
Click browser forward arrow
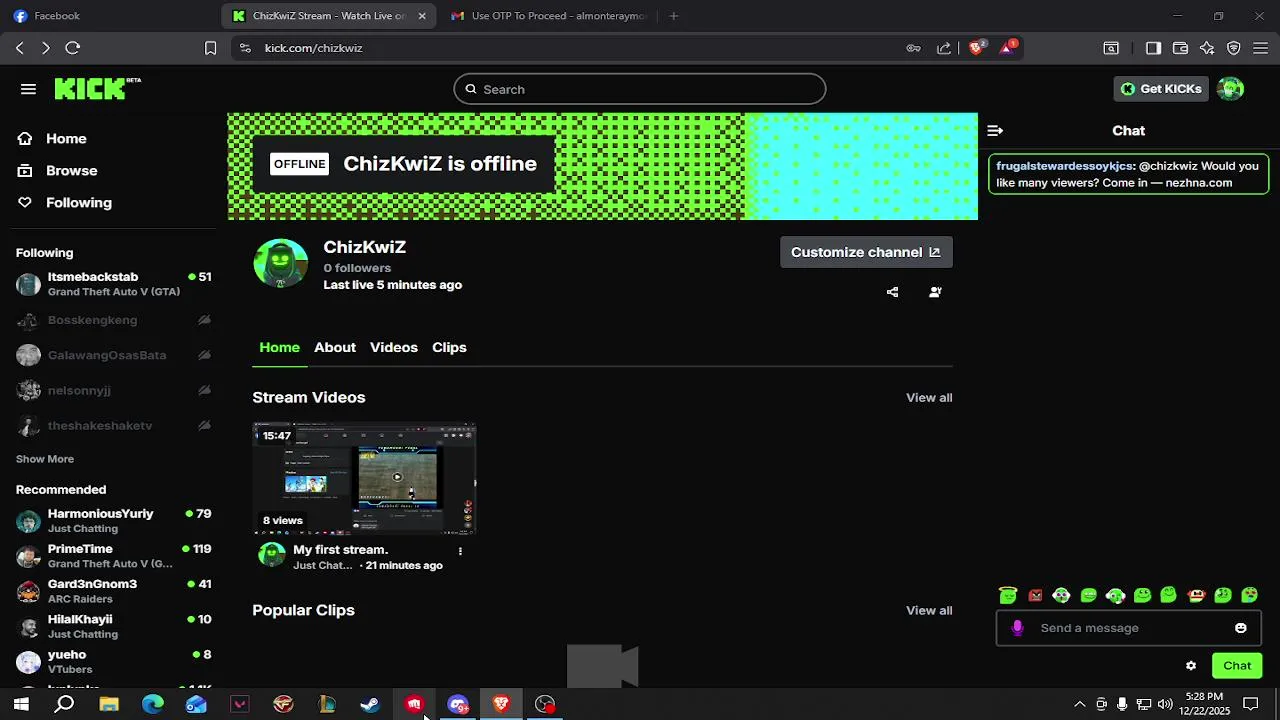pos(45,48)
